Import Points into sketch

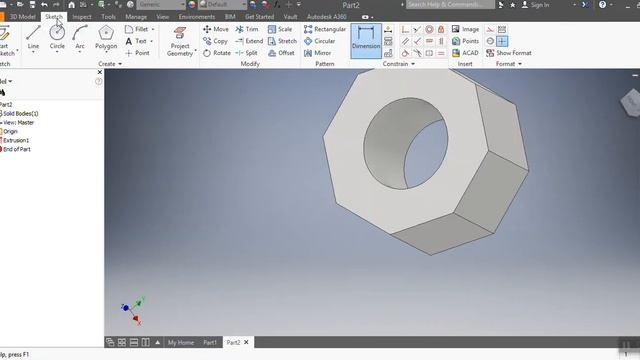(465, 41)
